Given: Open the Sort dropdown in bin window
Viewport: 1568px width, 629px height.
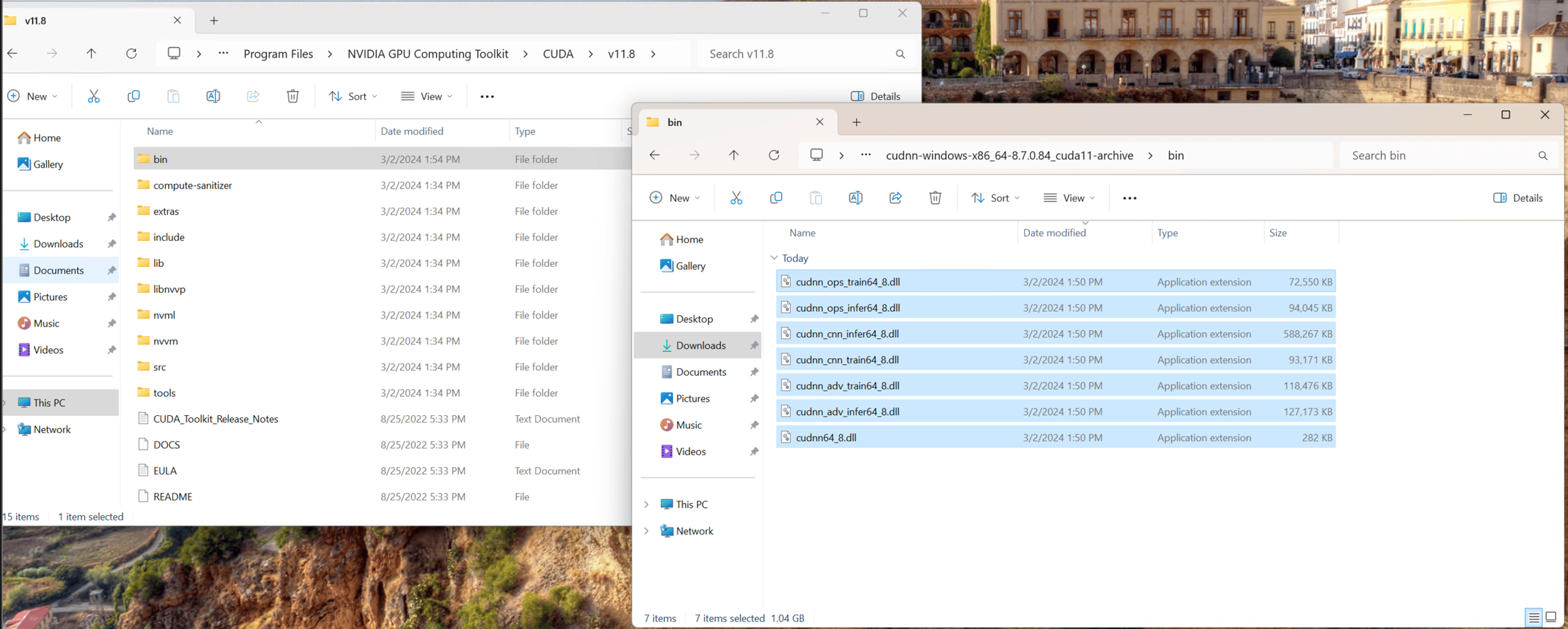Looking at the screenshot, I should [996, 198].
